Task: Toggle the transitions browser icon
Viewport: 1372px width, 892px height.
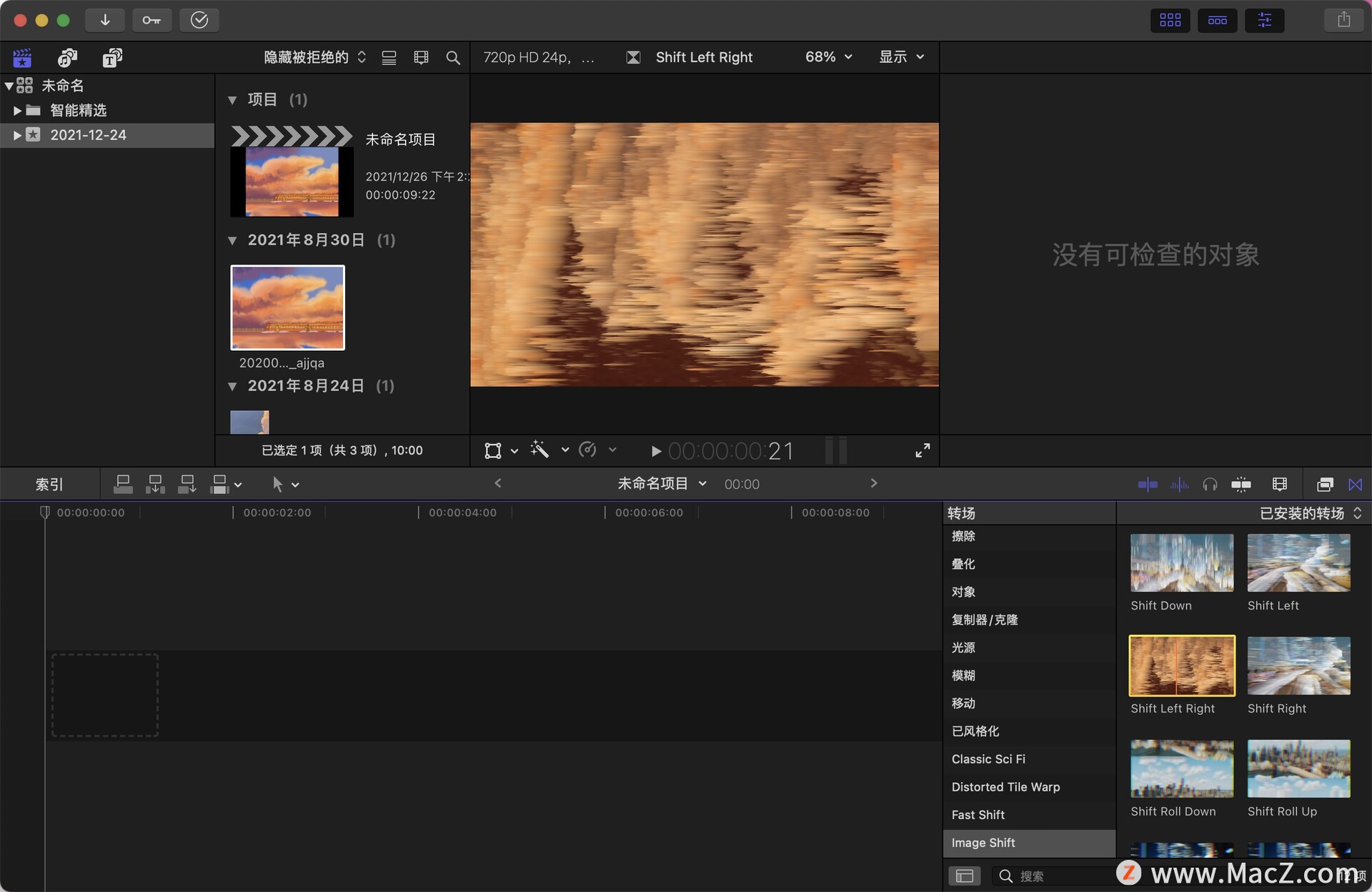Action: (x=1355, y=485)
